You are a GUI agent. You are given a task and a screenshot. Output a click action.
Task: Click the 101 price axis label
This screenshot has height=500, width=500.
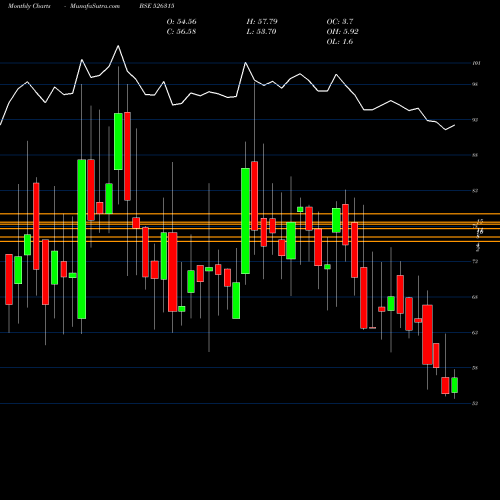click(x=476, y=63)
